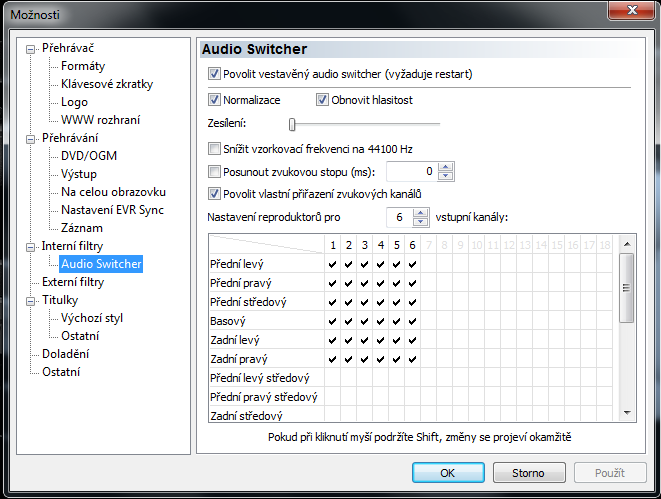
Task: Increase the input channels count spinner
Action: [x=421, y=213]
